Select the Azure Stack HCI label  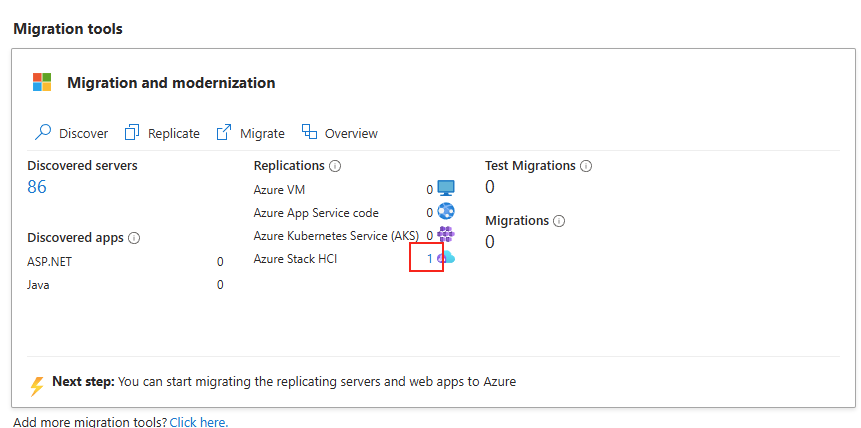295,259
